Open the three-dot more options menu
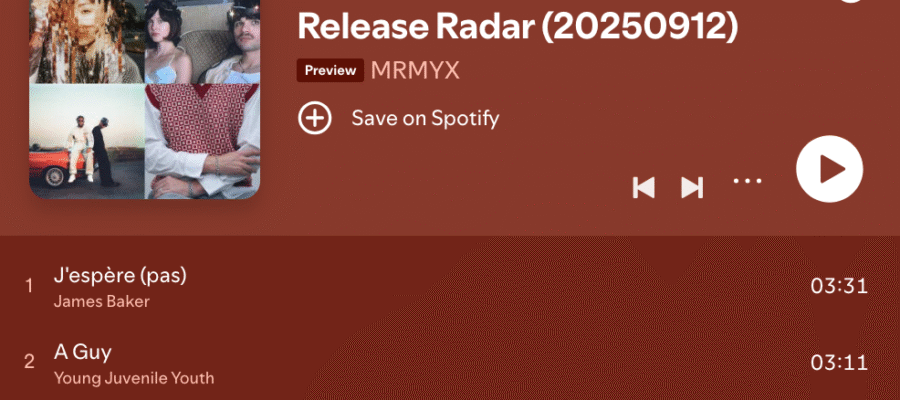 (x=747, y=181)
